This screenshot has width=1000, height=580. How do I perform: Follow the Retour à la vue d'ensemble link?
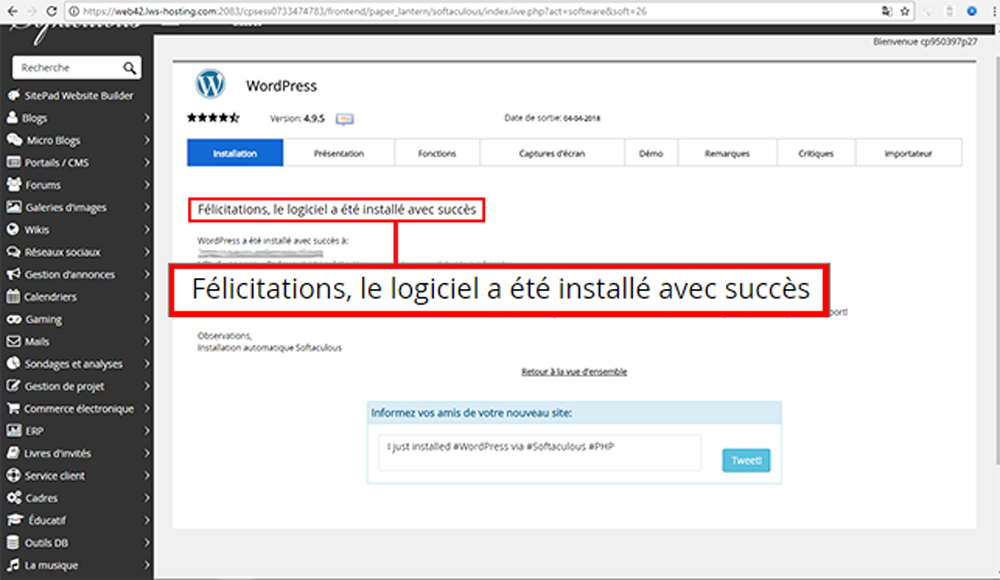pyautogui.click(x=574, y=371)
